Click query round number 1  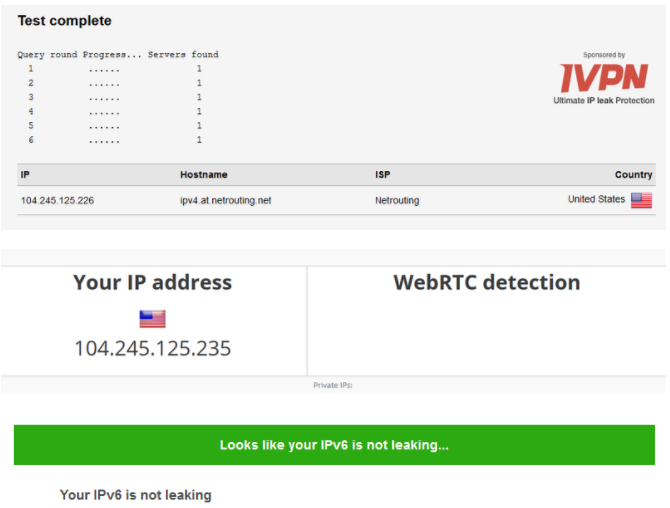pyautogui.click(x=31, y=68)
